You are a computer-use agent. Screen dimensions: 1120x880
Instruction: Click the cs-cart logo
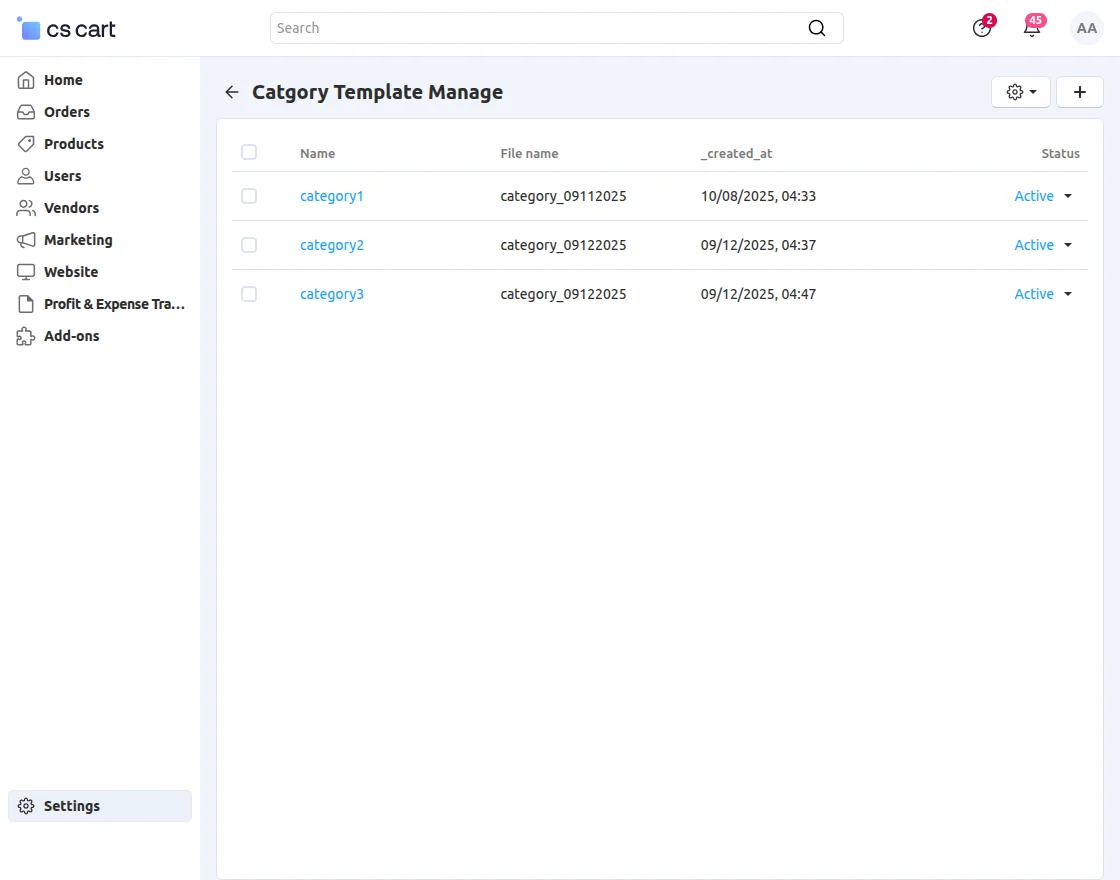click(x=65, y=28)
